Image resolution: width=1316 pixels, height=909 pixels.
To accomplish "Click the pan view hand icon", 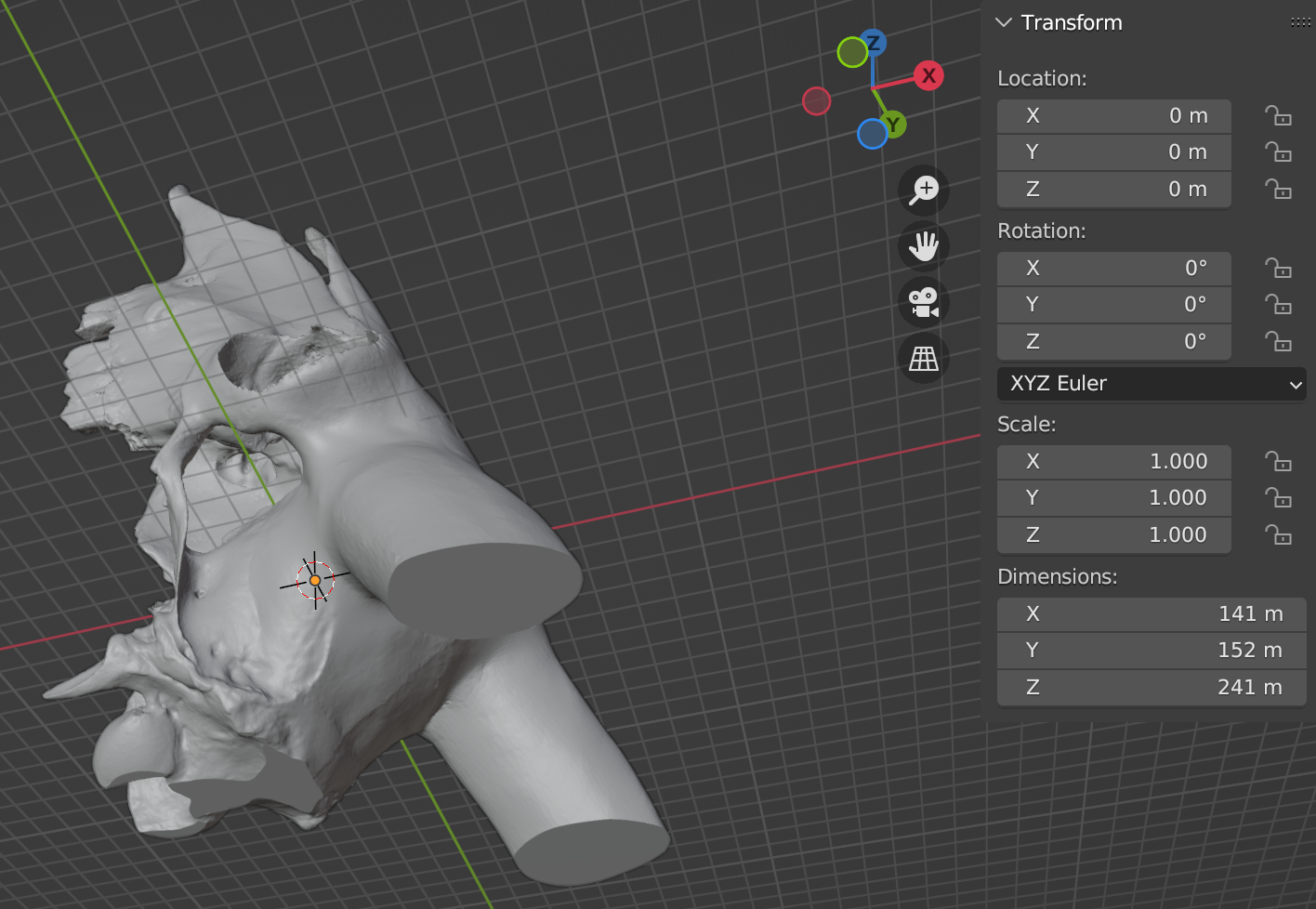I will (x=924, y=246).
